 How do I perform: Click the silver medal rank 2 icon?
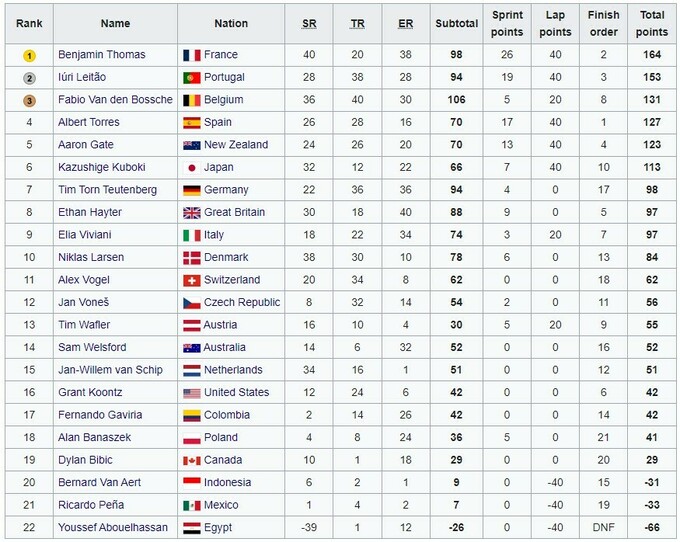pos(29,77)
